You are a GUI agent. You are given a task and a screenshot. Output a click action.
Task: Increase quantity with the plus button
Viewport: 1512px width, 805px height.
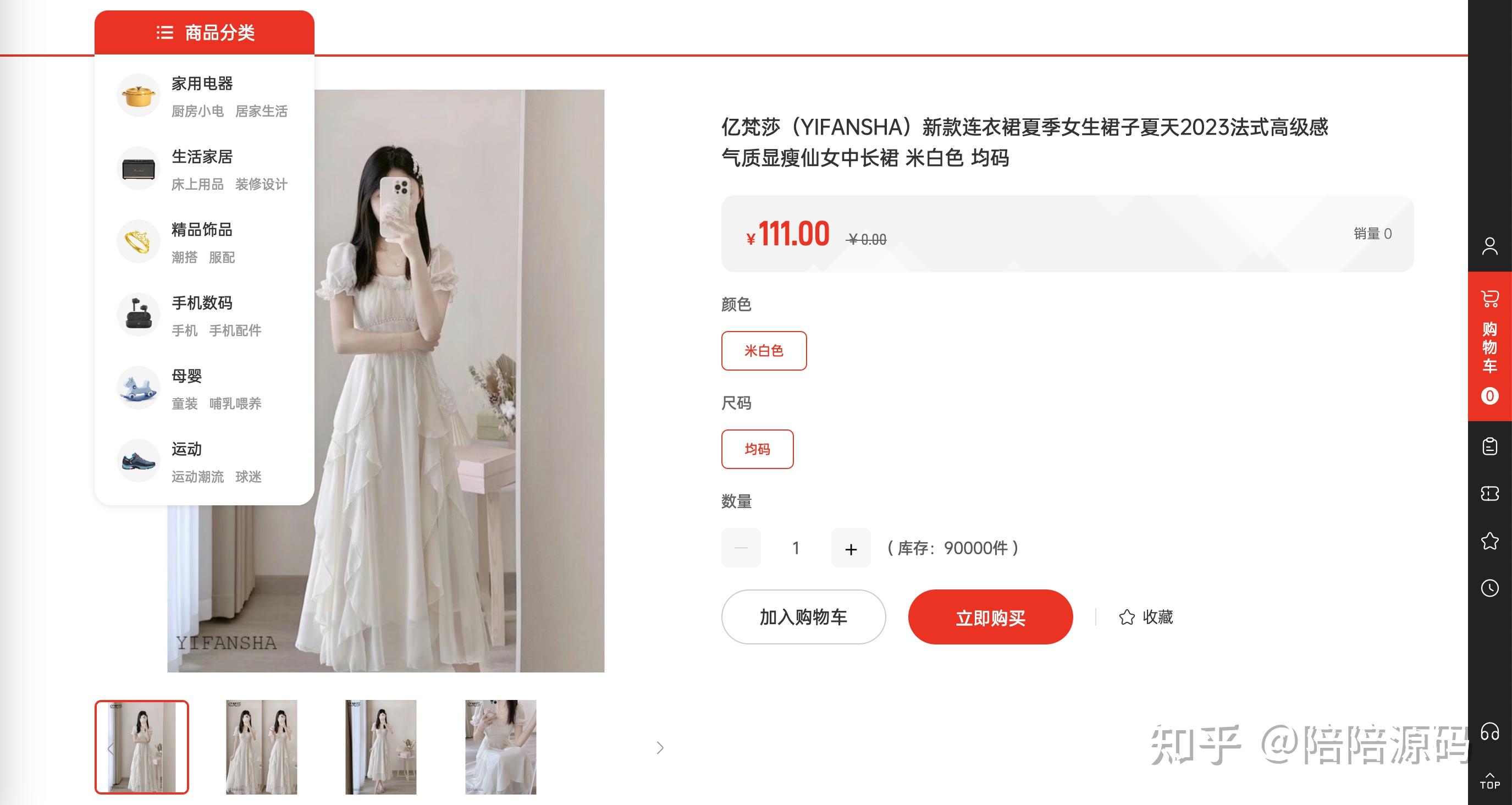pos(851,548)
